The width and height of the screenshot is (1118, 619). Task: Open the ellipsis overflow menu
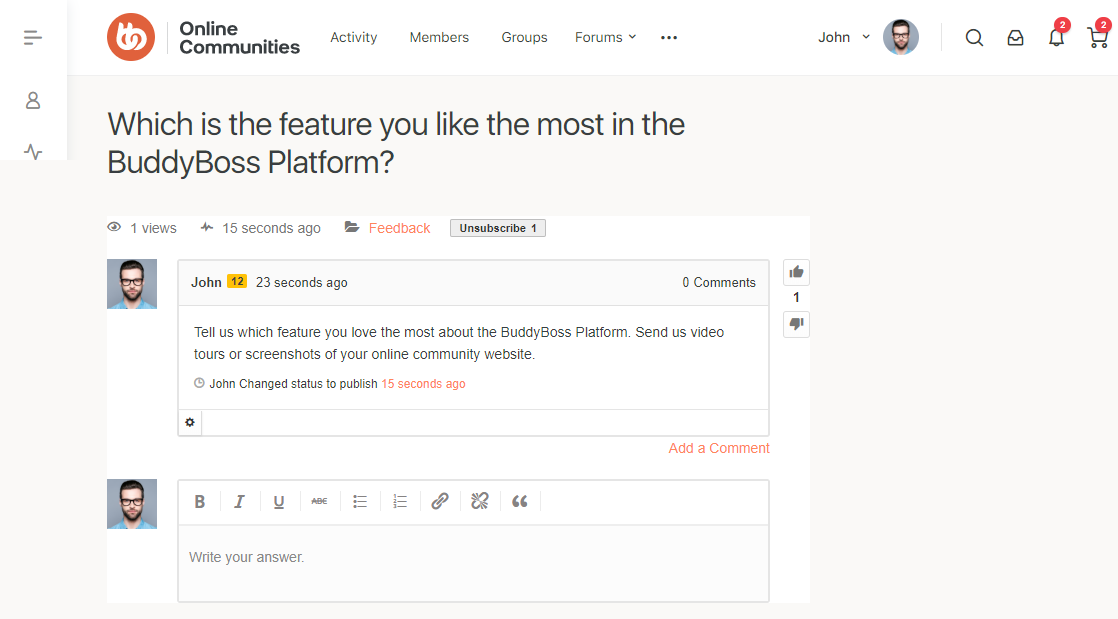(x=668, y=37)
